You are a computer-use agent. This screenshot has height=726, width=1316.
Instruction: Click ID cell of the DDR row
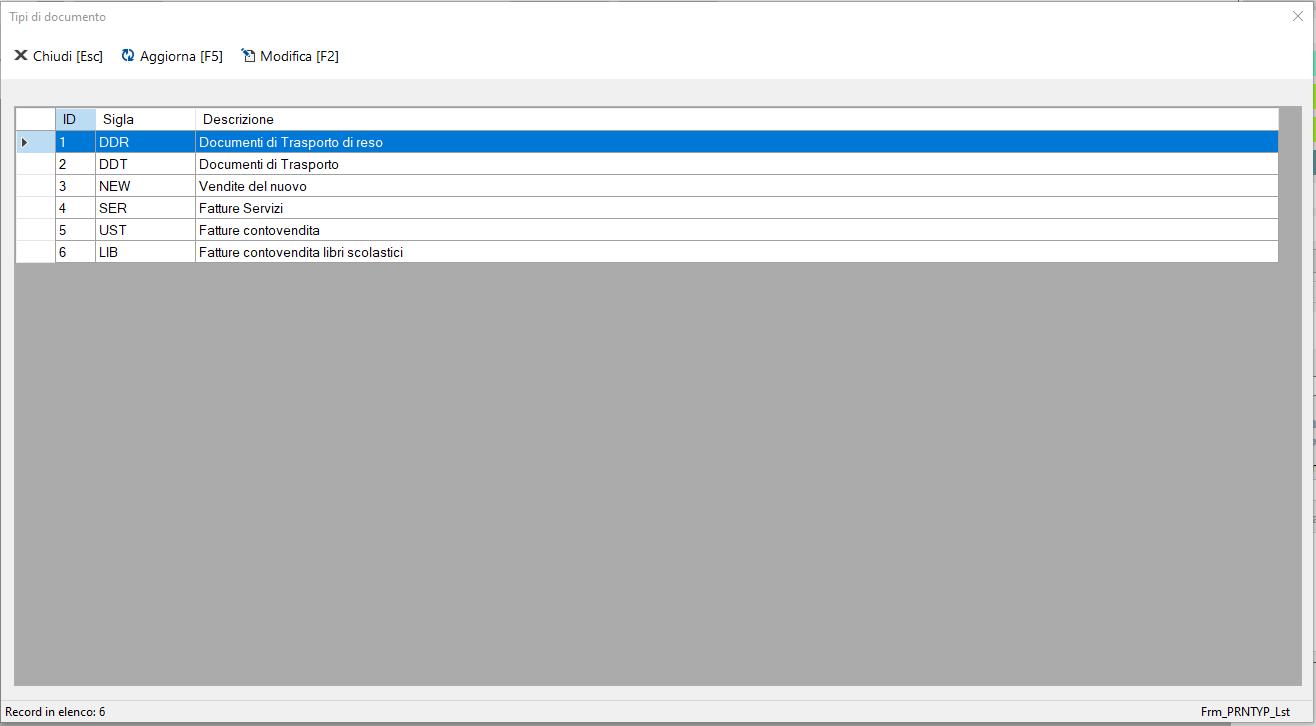coord(75,142)
